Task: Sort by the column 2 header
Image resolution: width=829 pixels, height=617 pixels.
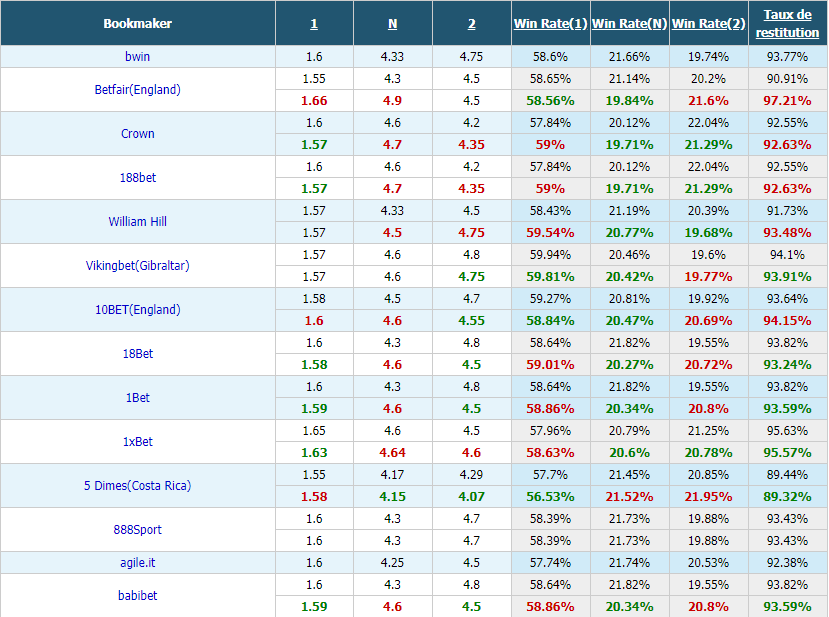Action: (472, 24)
